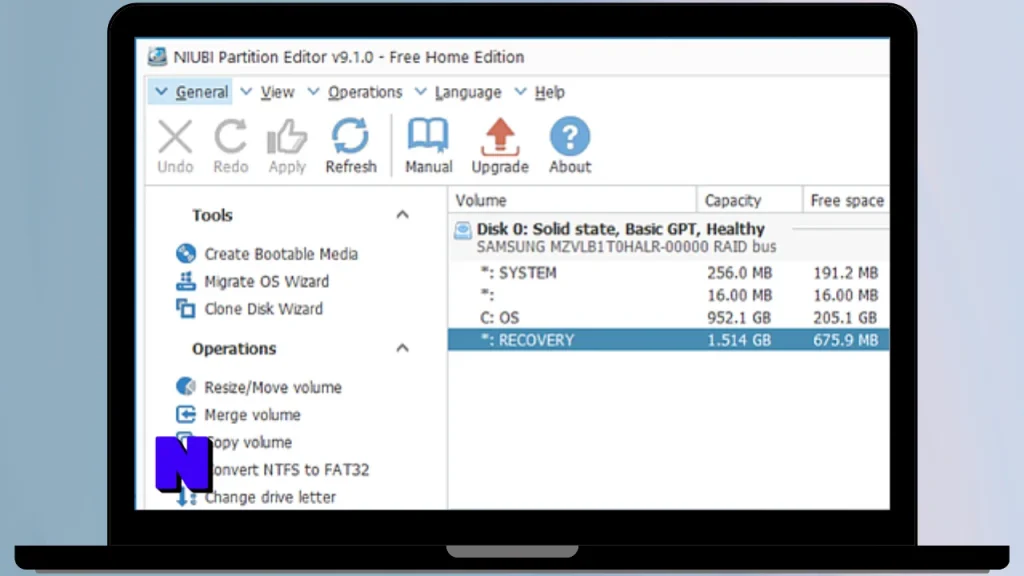The image size is (1024, 576).
Task: Click the chevron beside Operations menu
Action: [x=313, y=92]
